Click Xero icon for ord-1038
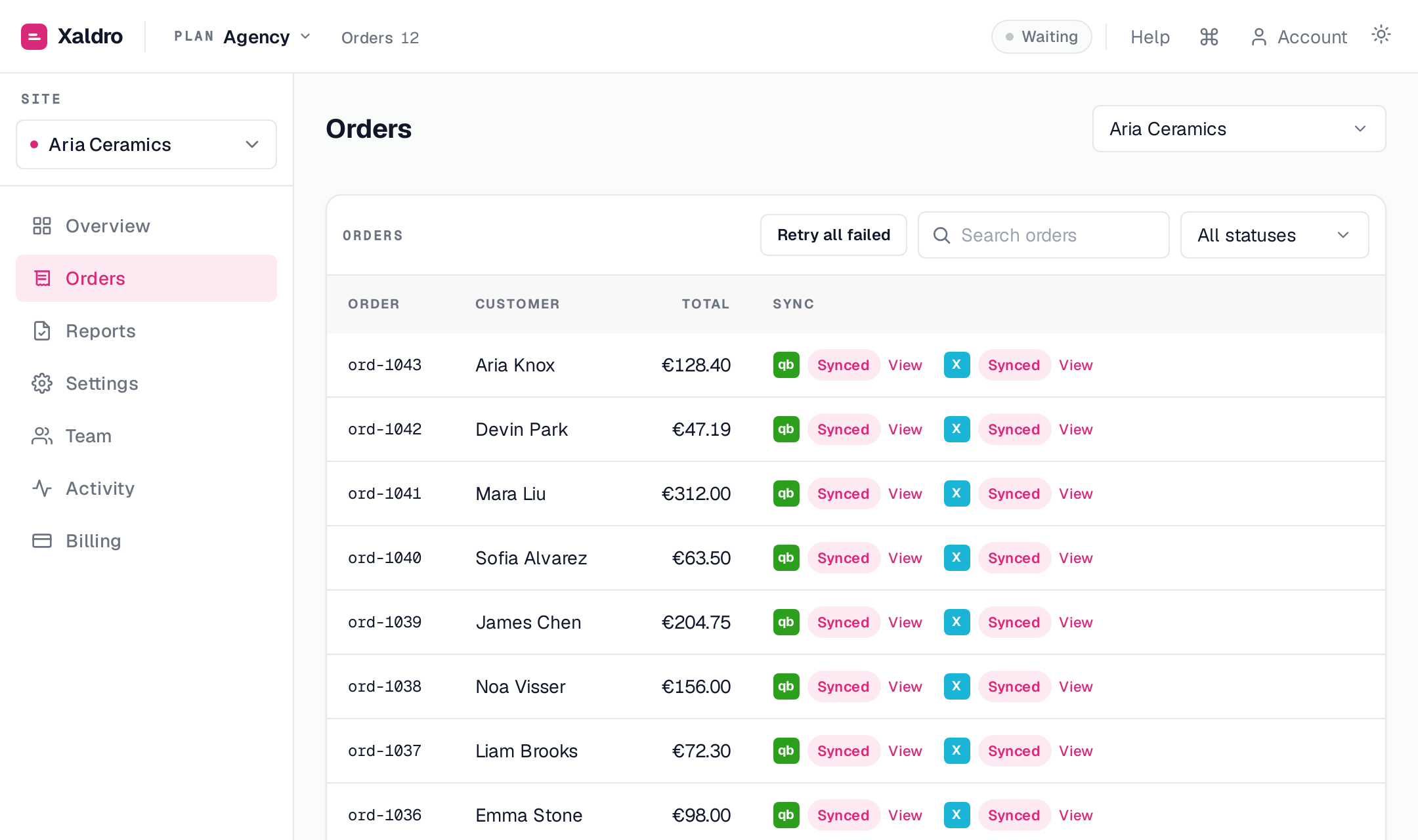Screen dimensions: 1418x840 click(957, 686)
